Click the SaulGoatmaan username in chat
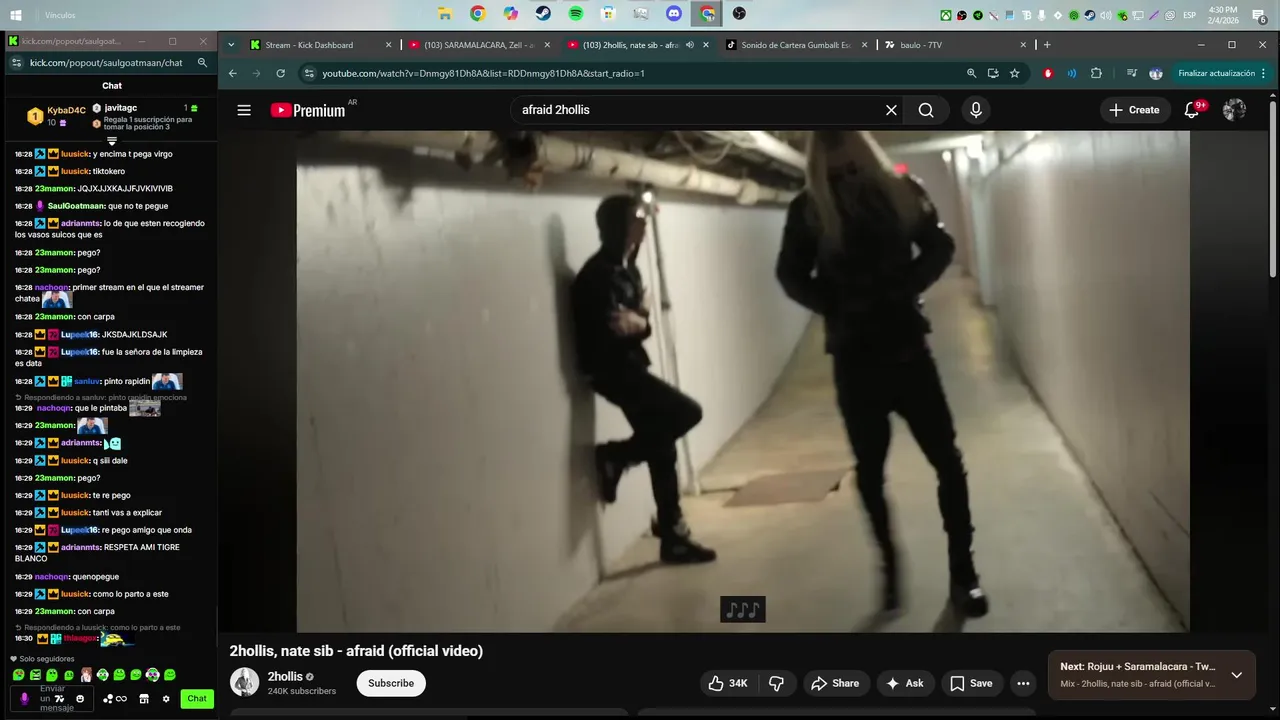The width and height of the screenshot is (1280, 720). pyautogui.click(x=78, y=206)
